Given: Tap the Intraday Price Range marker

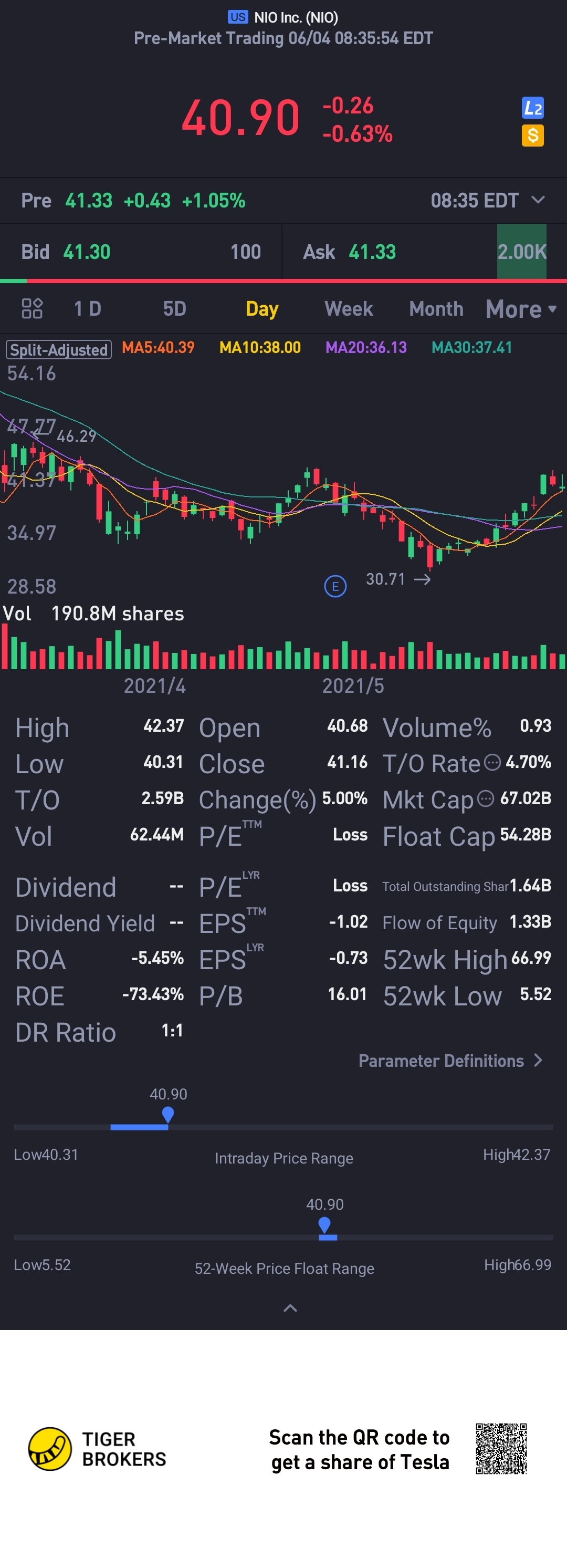Looking at the screenshot, I should pyautogui.click(x=168, y=1115).
